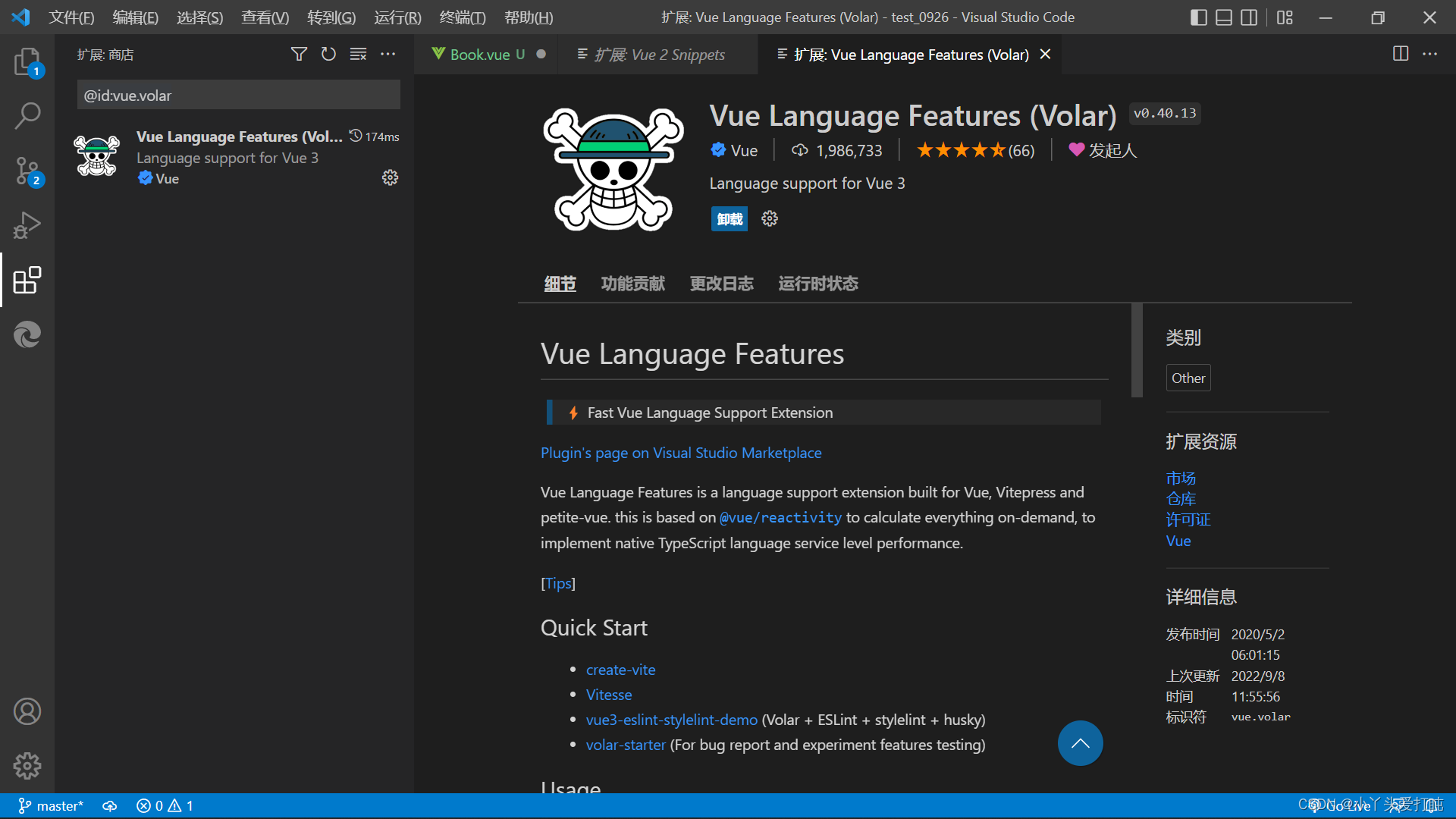Screen dimensions: 1456x819
Task: Open the Vitesse link
Action: click(x=608, y=695)
